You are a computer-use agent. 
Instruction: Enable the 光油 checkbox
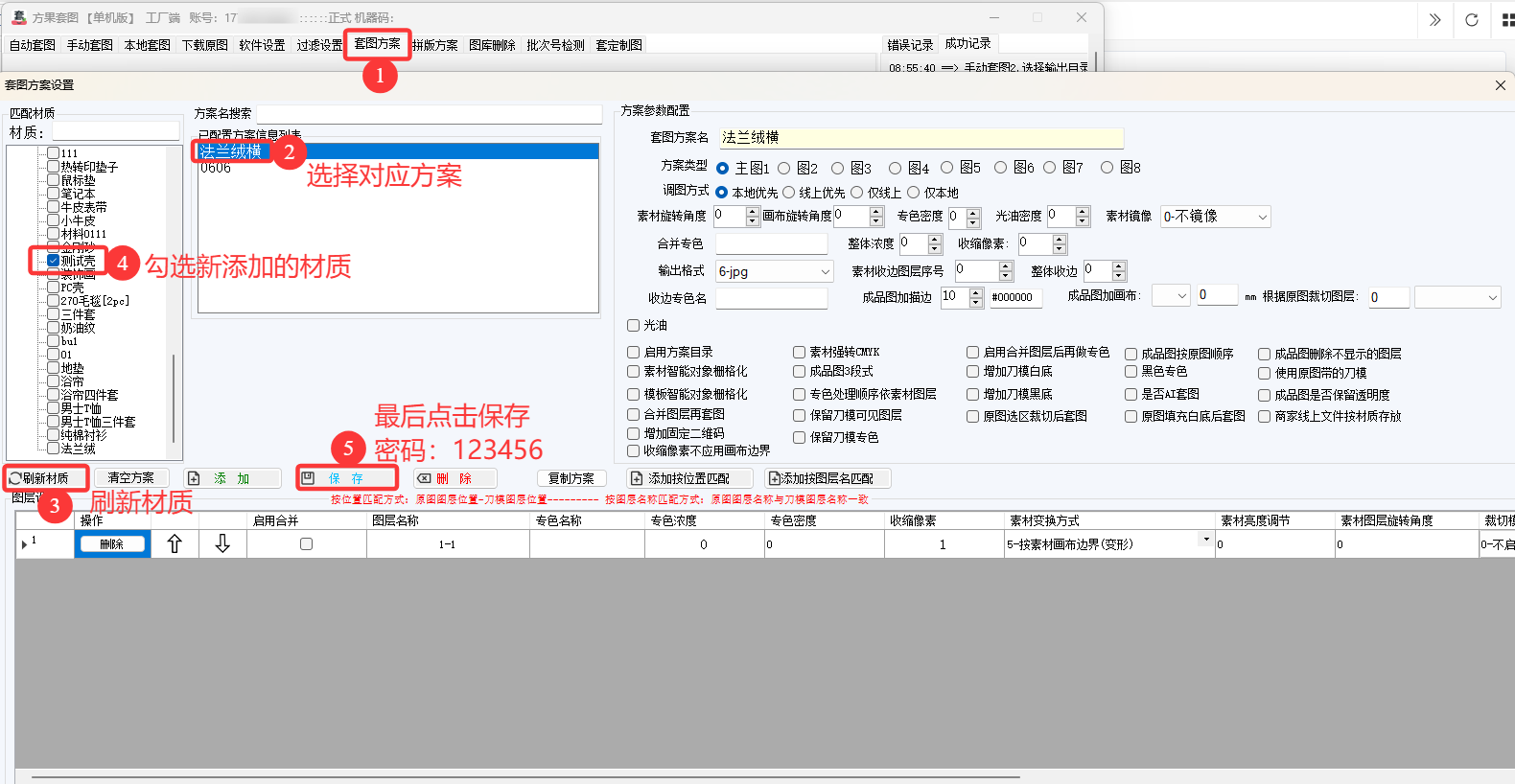coord(633,326)
